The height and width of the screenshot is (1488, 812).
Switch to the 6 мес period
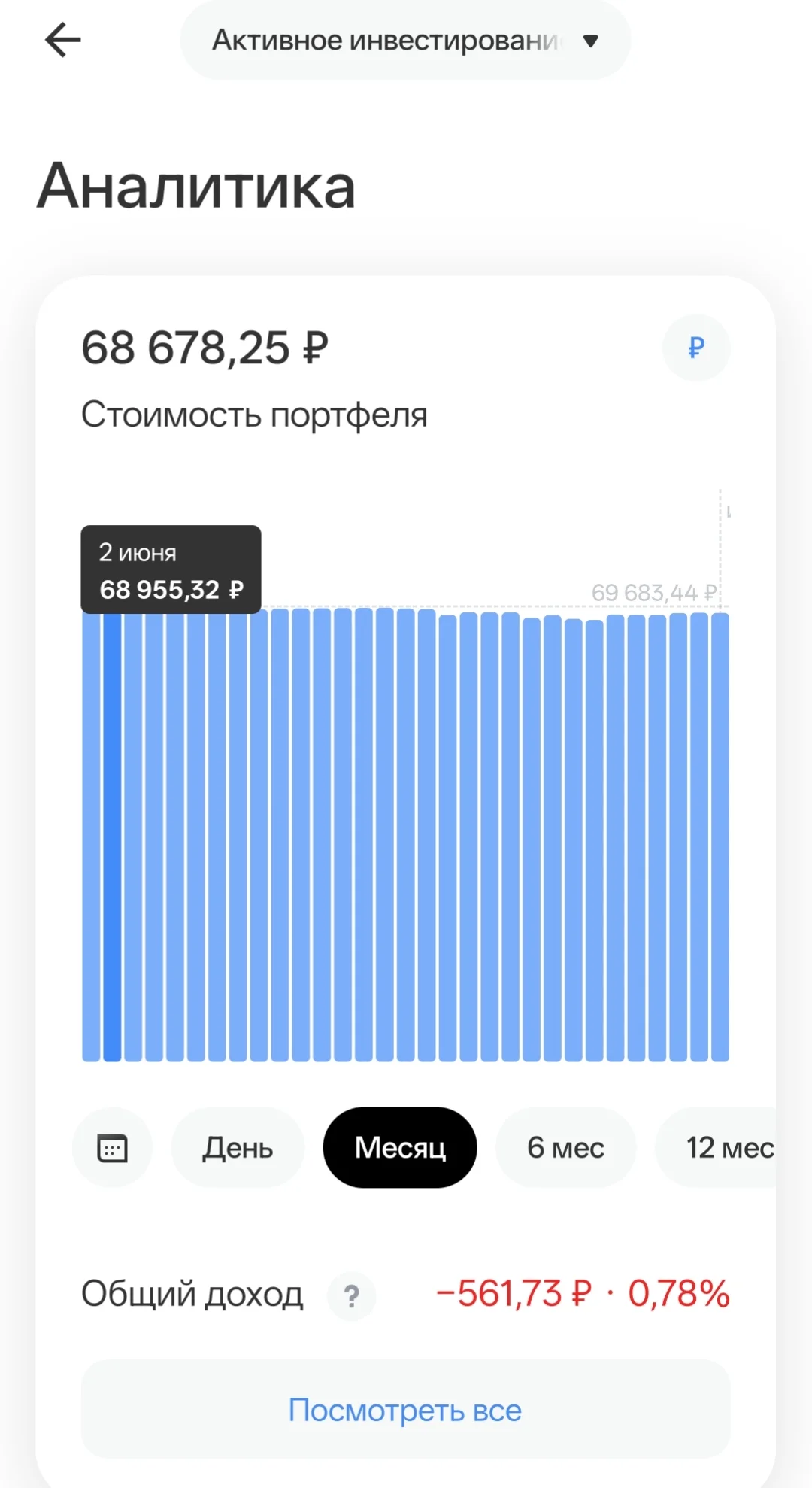point(565,1148)
